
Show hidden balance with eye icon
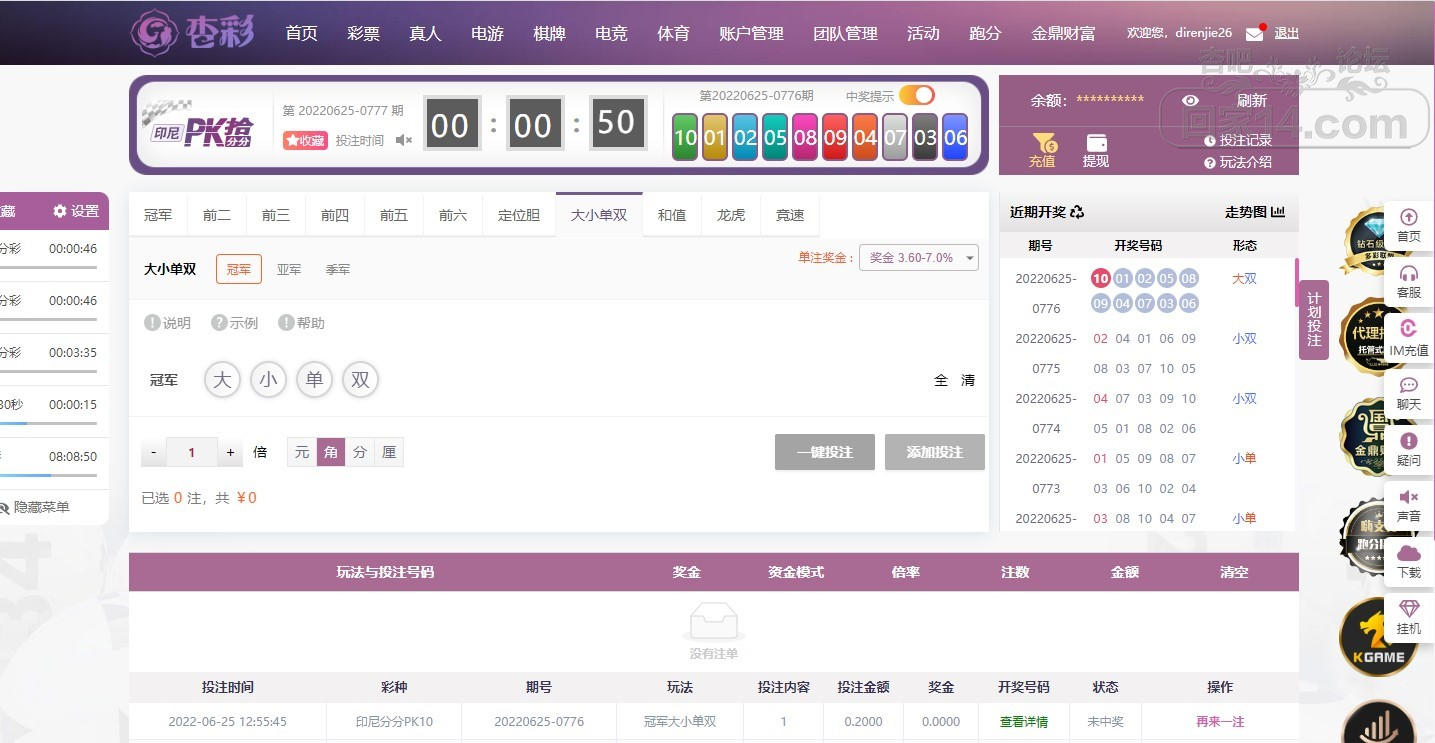tap(1190, 100)
